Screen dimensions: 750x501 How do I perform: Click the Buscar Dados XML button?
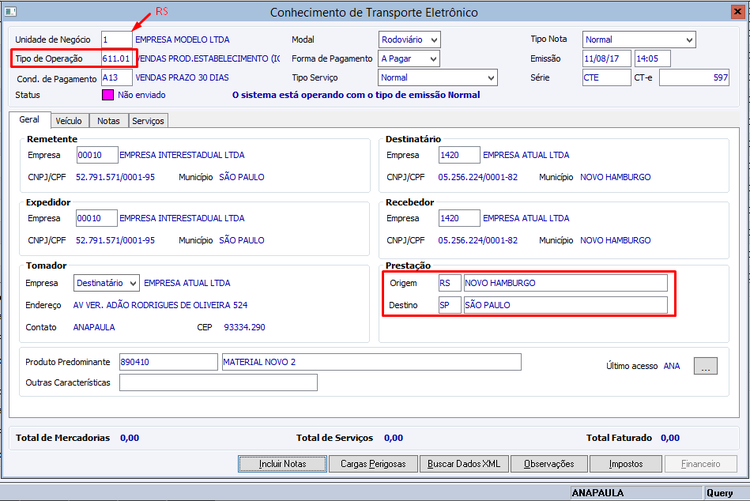(x=463, y=464)
